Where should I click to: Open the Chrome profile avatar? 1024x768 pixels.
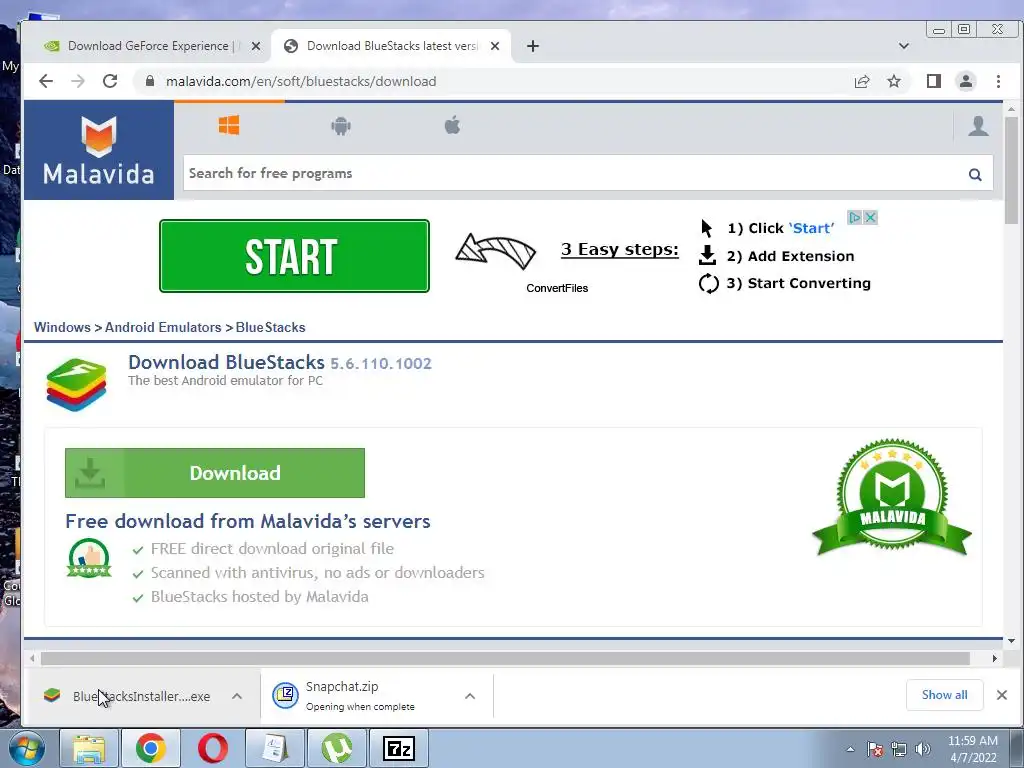tap(966, 81)
